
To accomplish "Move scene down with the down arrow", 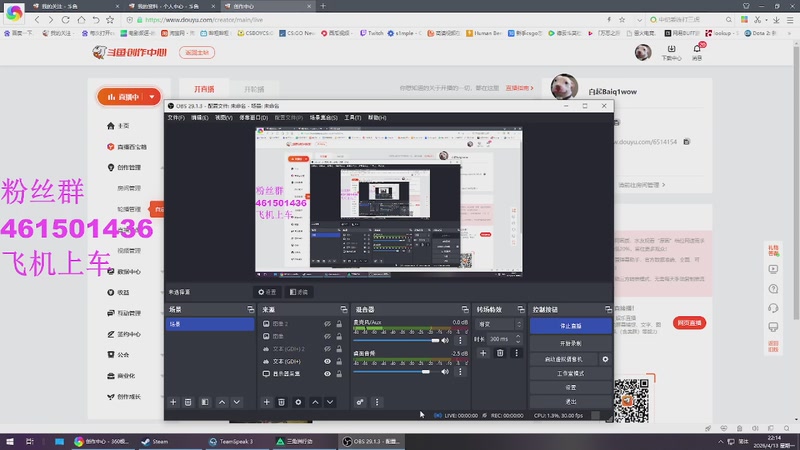I will coord(237,402).
